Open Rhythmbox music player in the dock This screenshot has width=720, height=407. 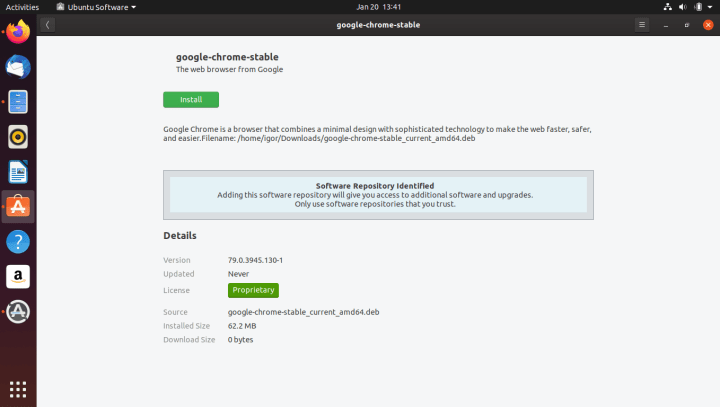(18, 137)
